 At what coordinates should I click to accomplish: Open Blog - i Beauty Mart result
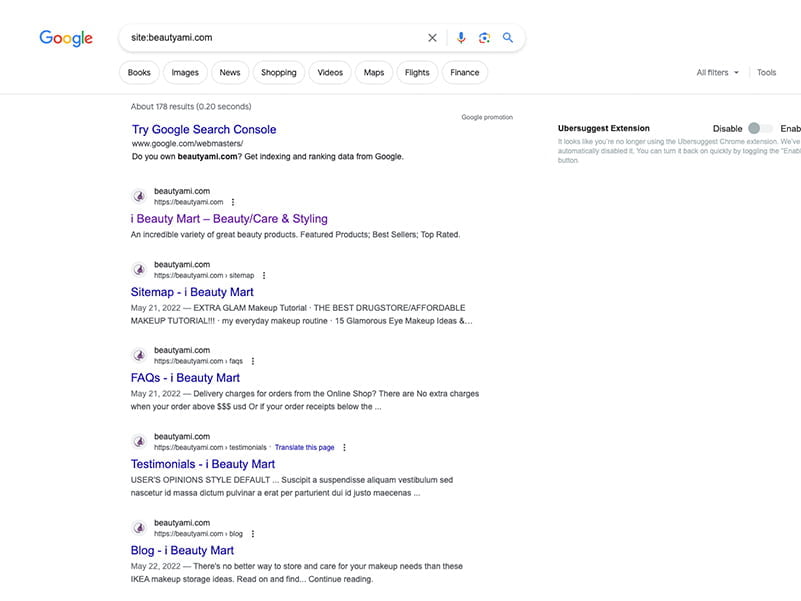[182, 550]
